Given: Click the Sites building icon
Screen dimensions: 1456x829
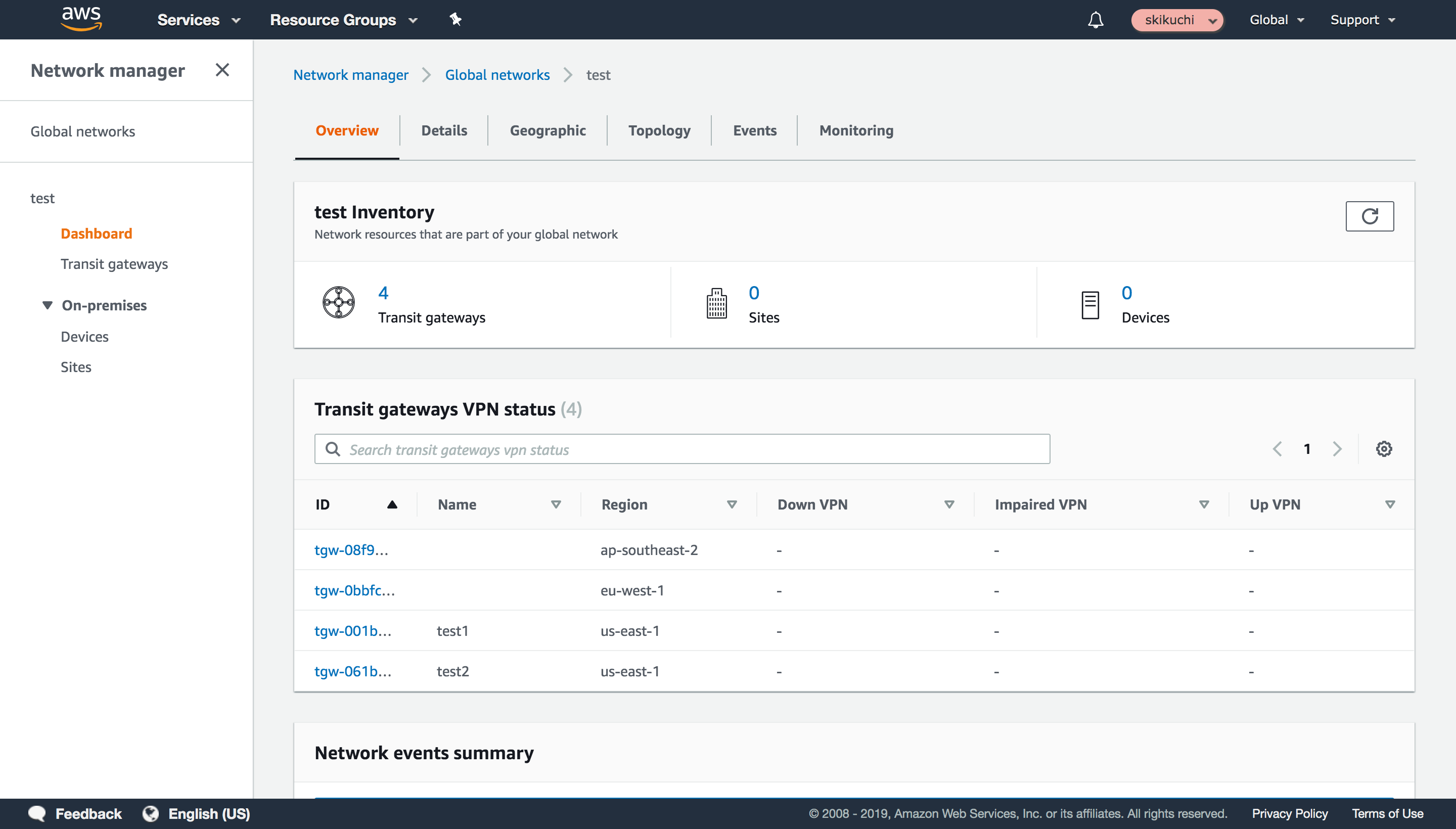Looking at the screenshot, I should 716,303.
